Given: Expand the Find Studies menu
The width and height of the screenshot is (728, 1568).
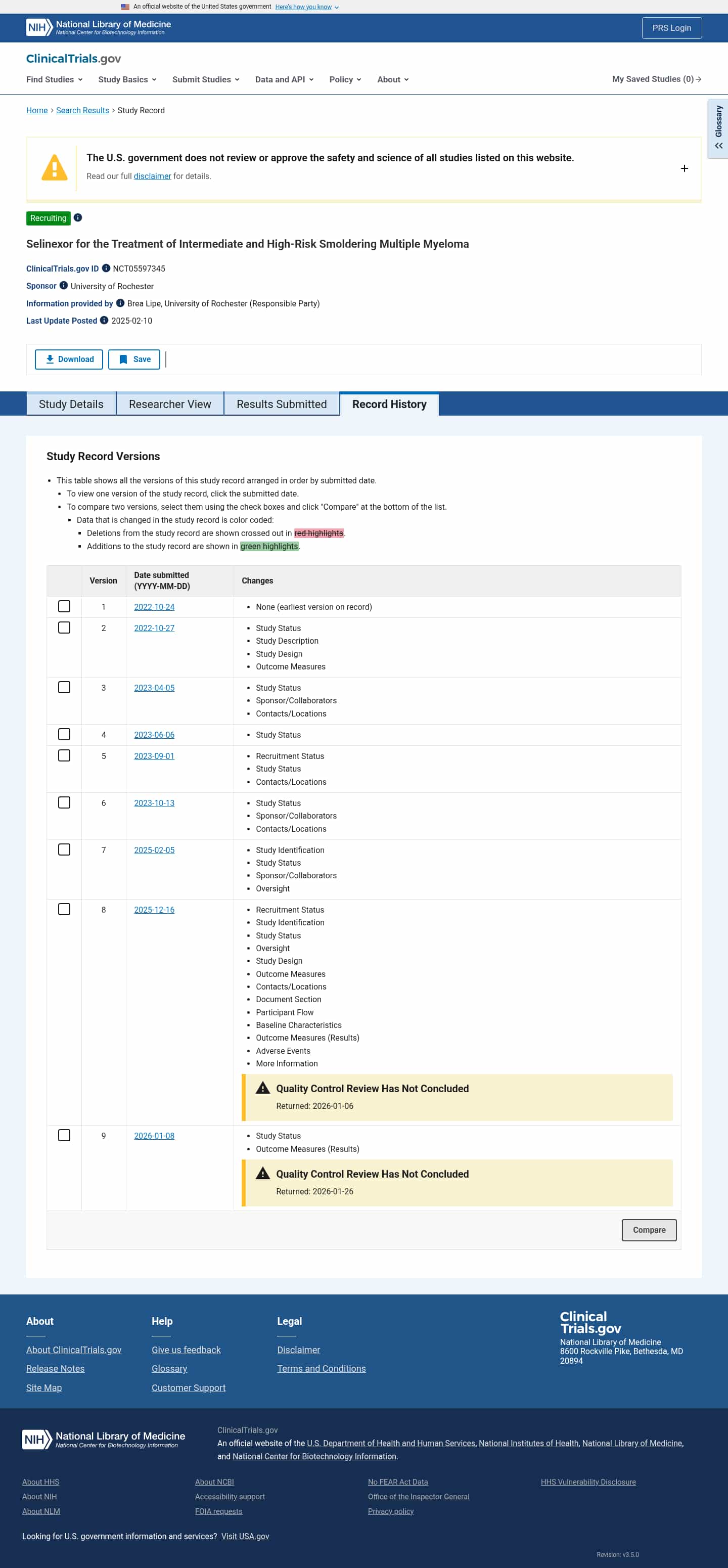Looking at the screenshot, I should coord(54,80).
